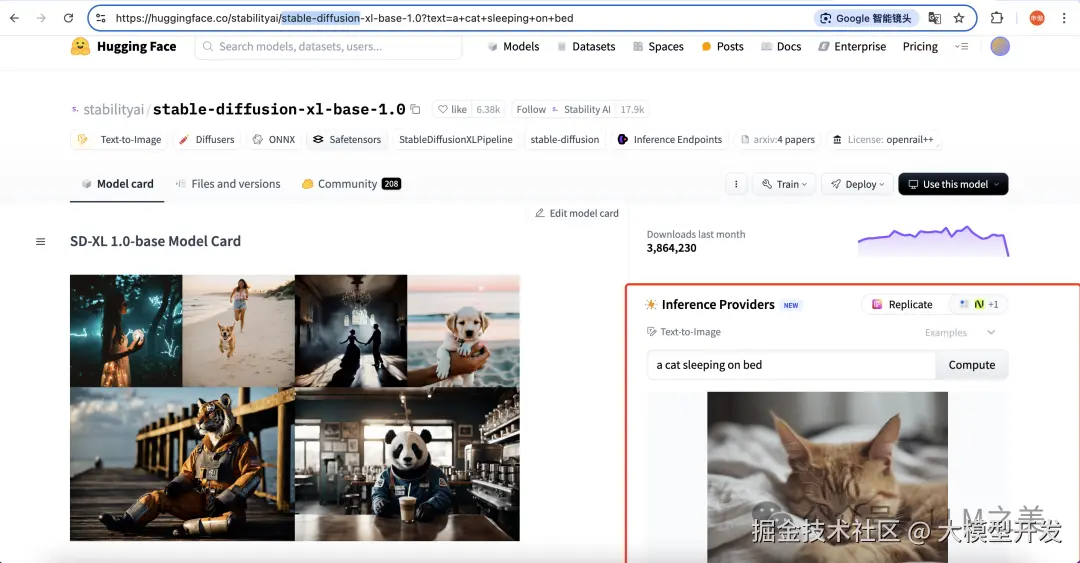Click the browser address bar URL
This screenshot has height=563, width=1080.
[x=344, y=18]
